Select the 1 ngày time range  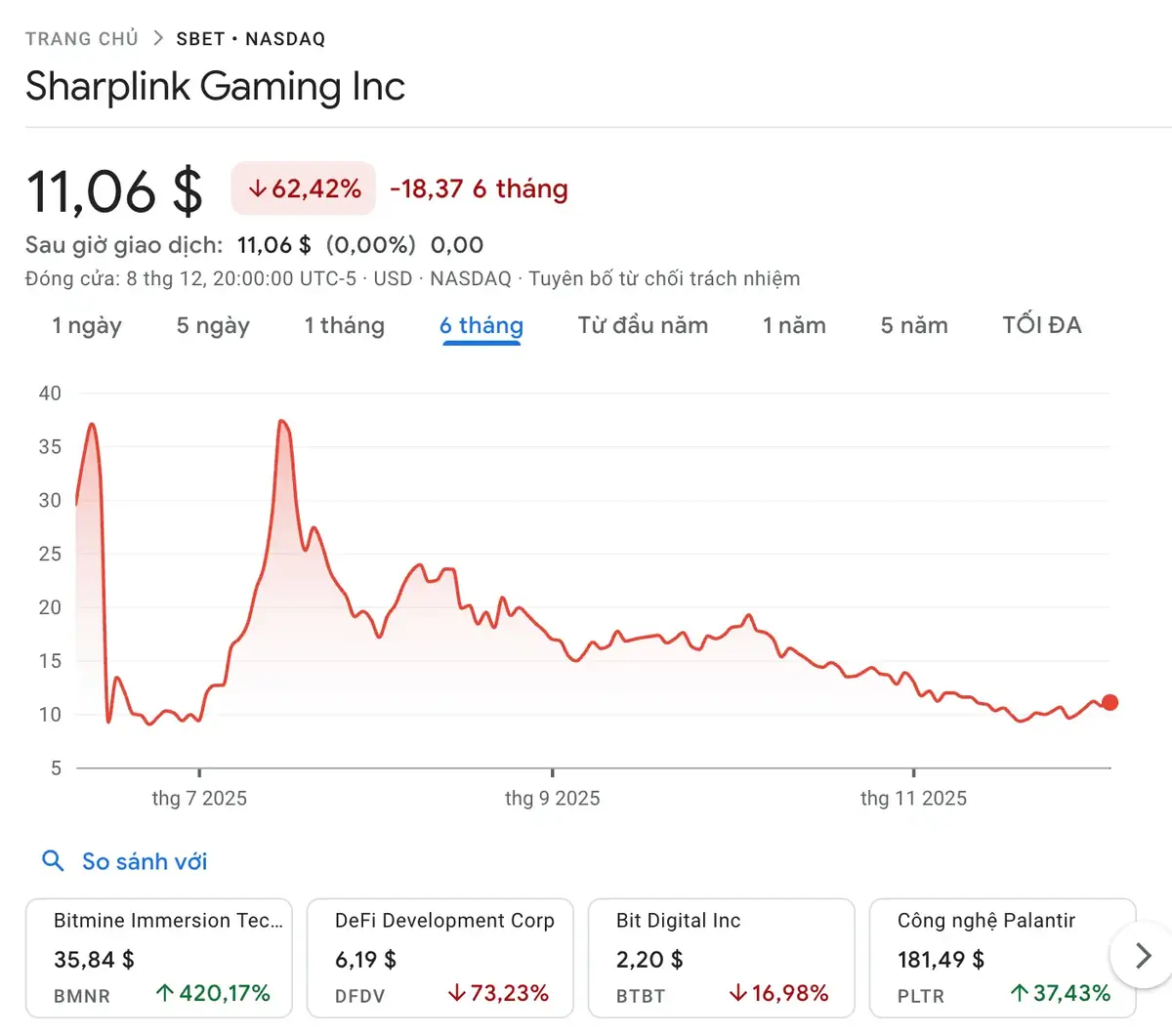pyautogui.click(x=87, y=326)
